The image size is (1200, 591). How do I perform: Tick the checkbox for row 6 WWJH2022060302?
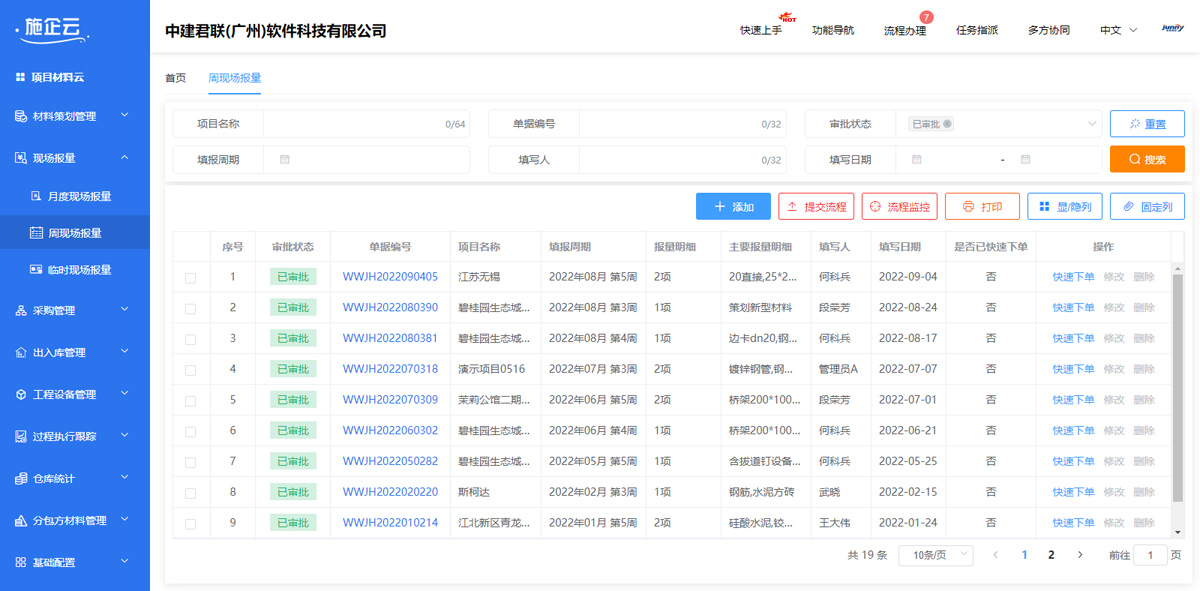coord(191,432)
